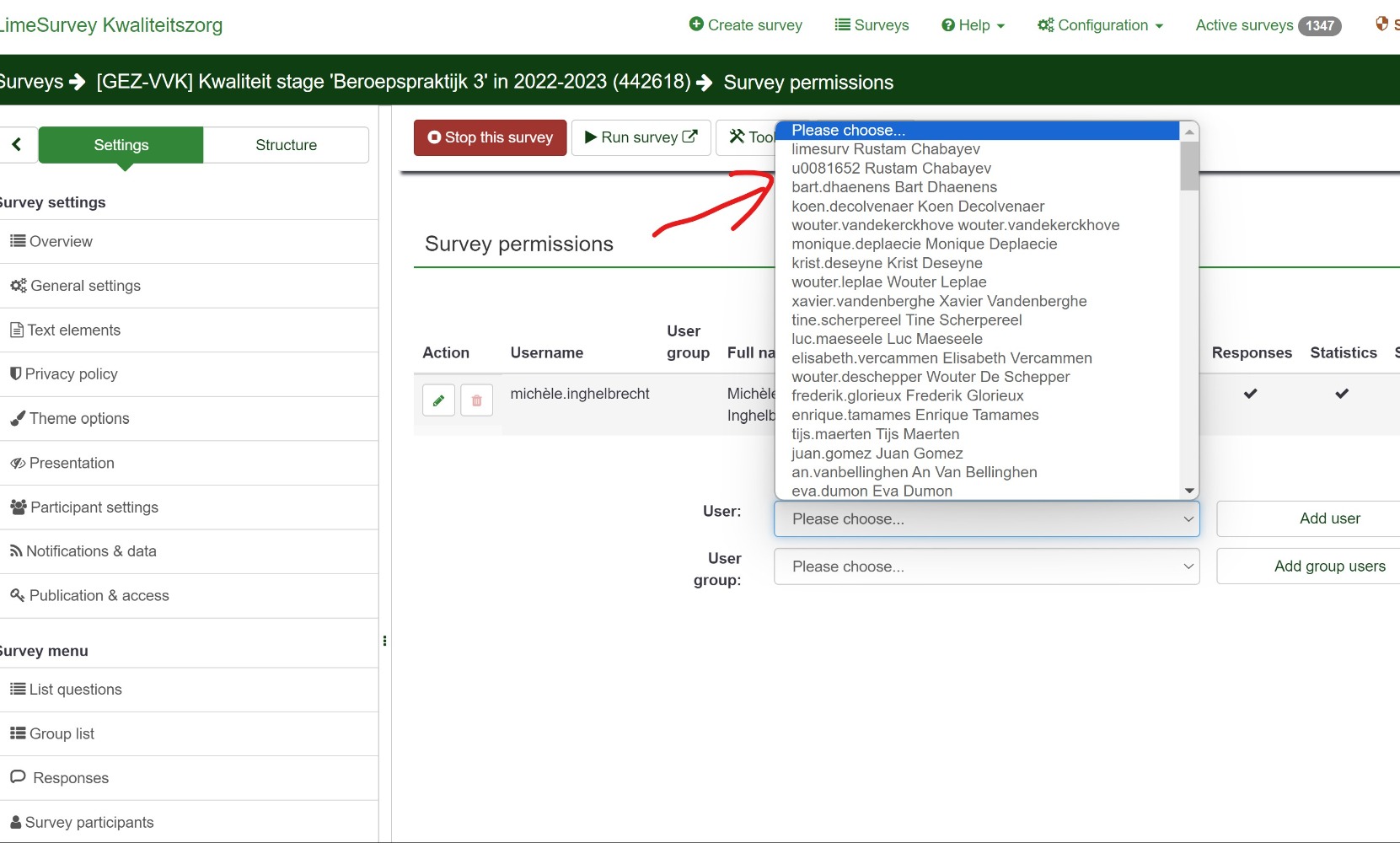Open Participant settings from sidebar
1400x843 pixels.
(x=94, y=507)
